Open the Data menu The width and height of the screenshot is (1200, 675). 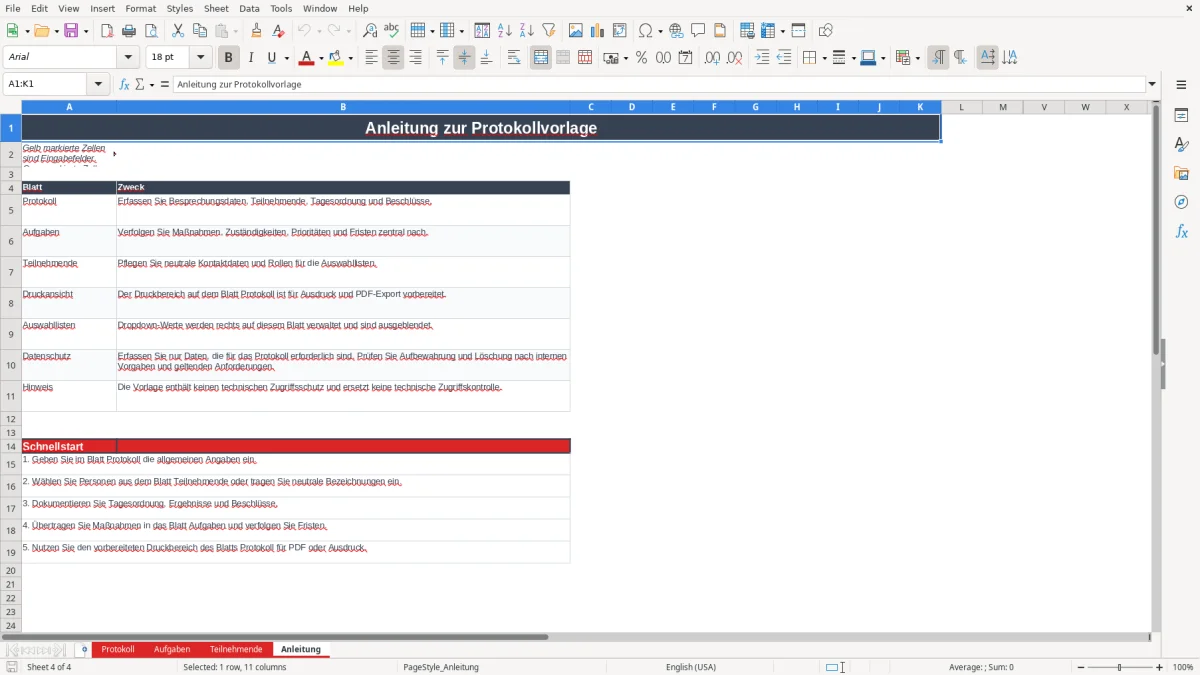click(x=249, y=8)
